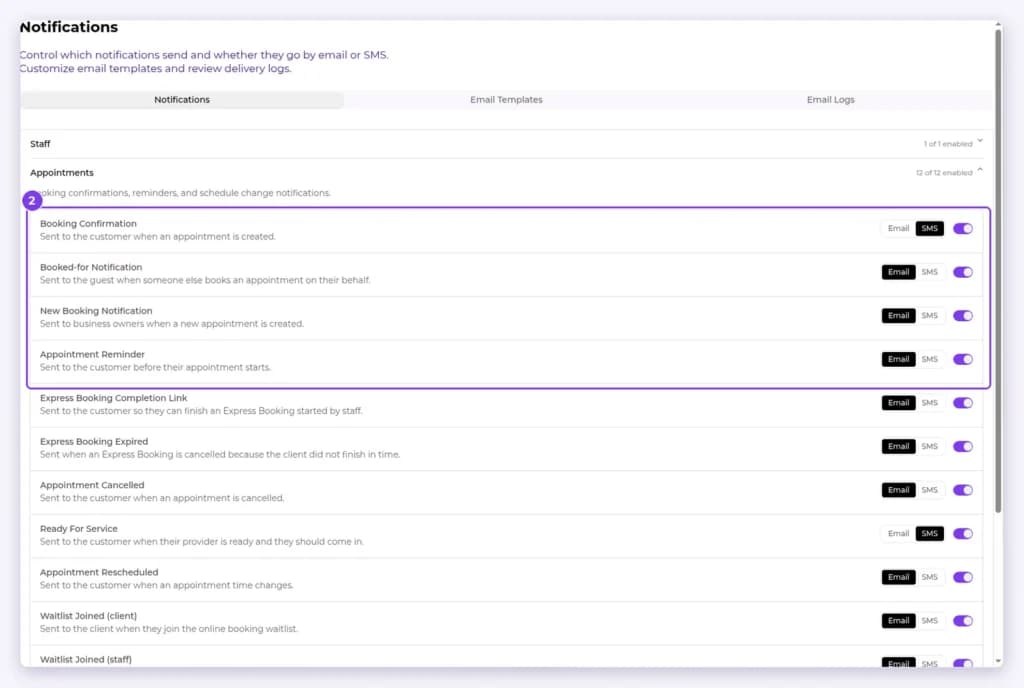1024x688 pixels.
Task: Select Email for Express Booking Expired
Action: click(x=898, y=447)
